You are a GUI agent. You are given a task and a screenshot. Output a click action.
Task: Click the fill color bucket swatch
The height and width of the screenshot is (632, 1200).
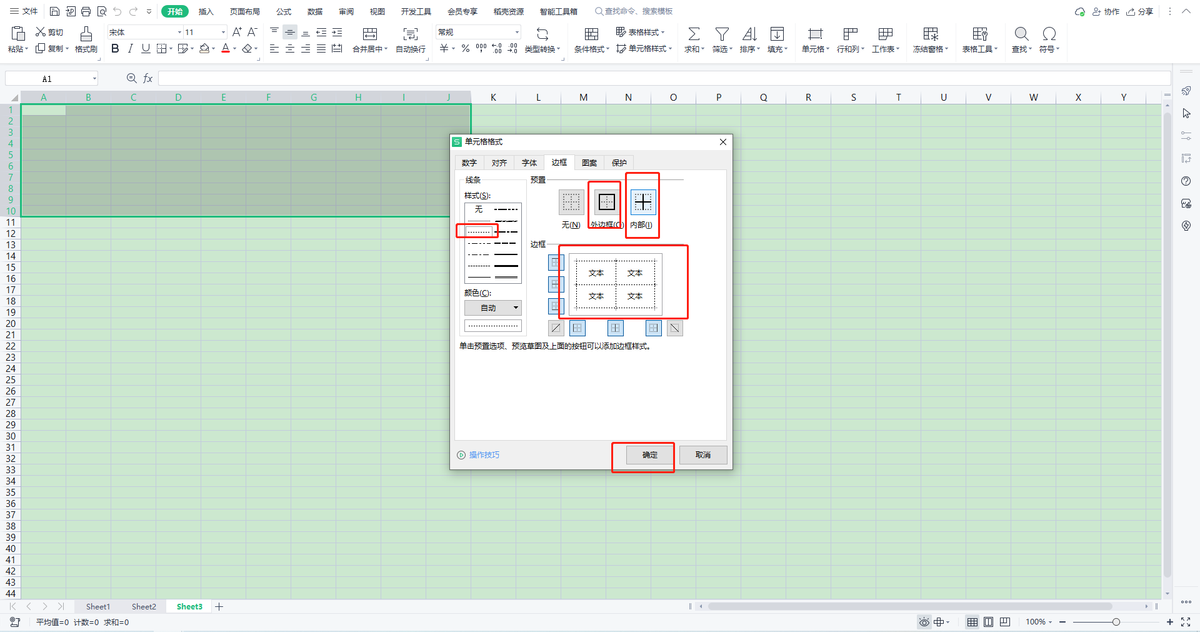(x=203, y=48)
